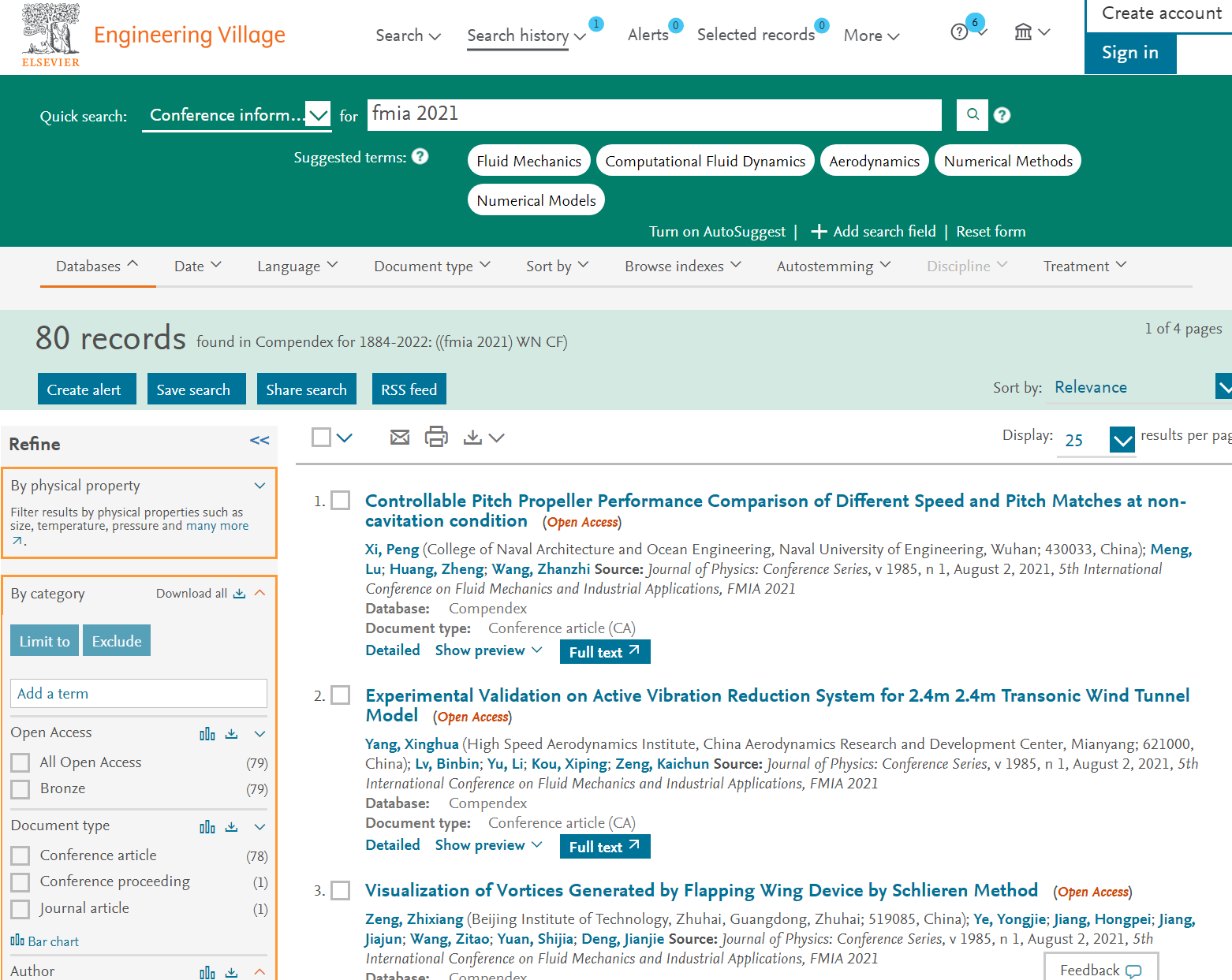Open Date filter tab
1232x980 pixels.
[x=197, y=266]
